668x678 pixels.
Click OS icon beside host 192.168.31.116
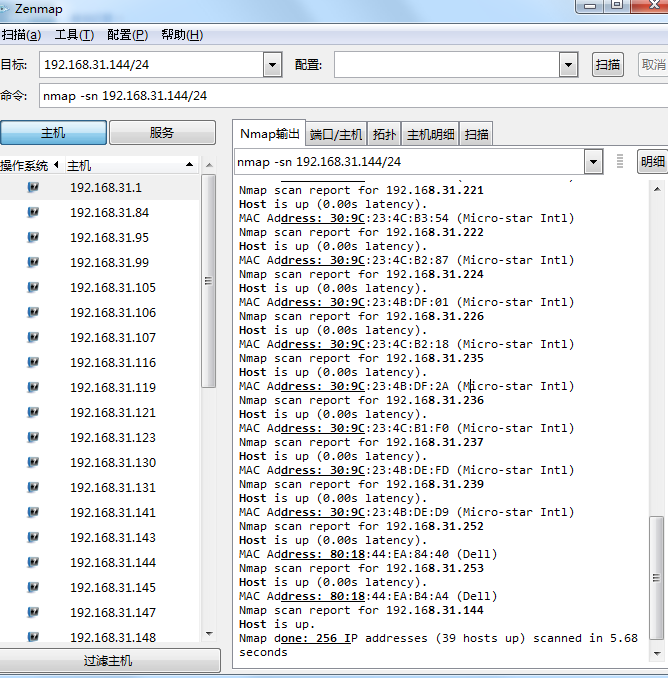coord(33,362)
